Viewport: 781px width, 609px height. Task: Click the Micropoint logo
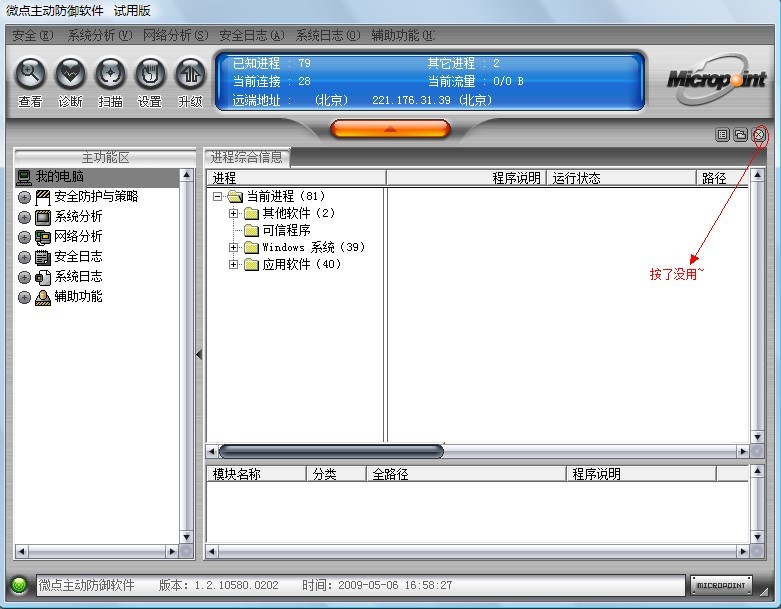coord(716,80)
